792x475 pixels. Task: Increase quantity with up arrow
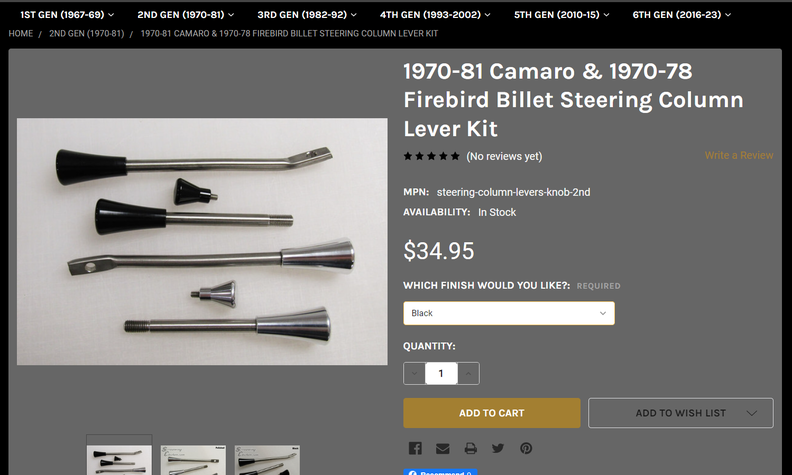point(469,373)
